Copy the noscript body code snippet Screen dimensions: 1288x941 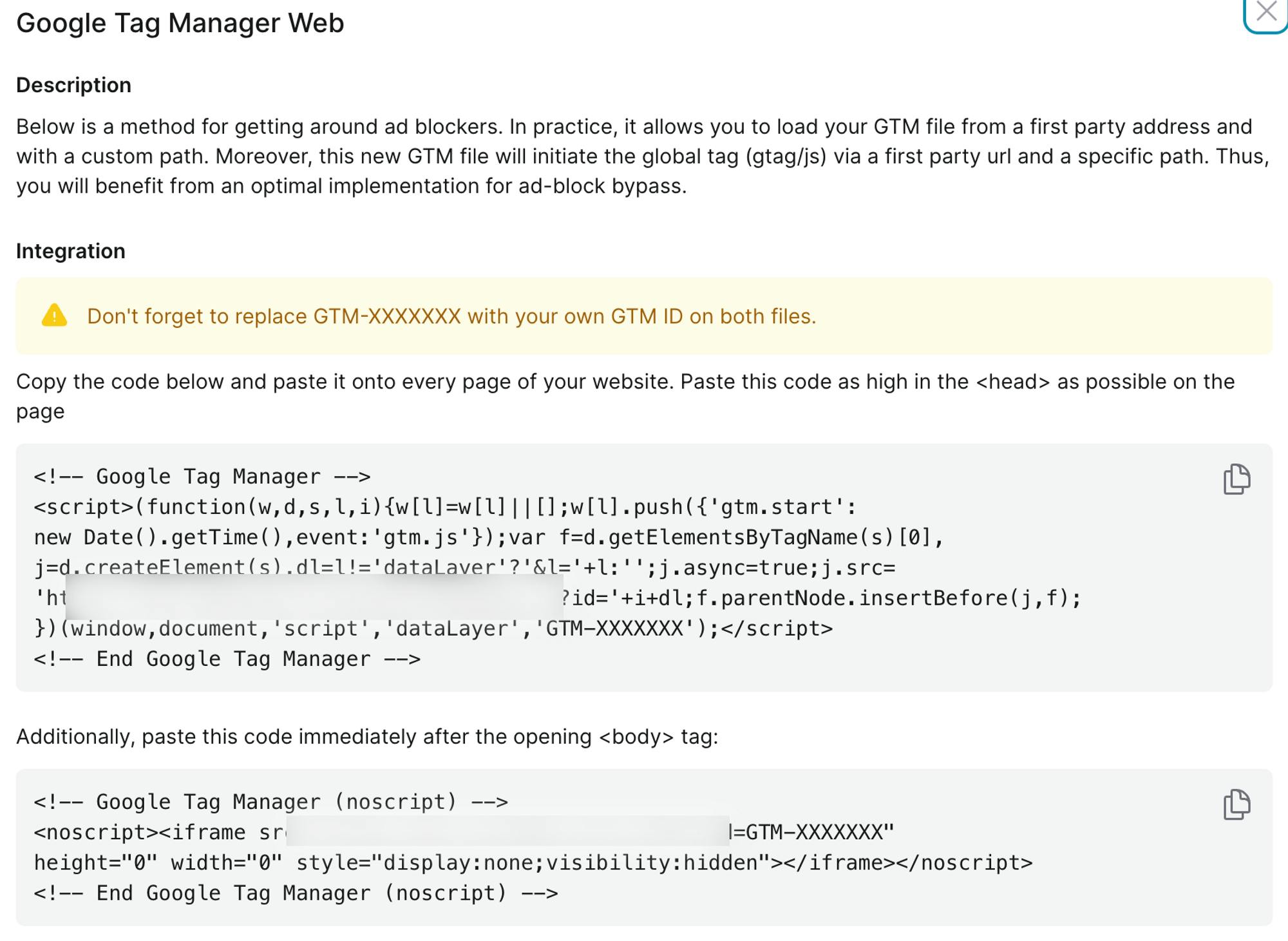pyautogui.click(x=1236, y=804)
